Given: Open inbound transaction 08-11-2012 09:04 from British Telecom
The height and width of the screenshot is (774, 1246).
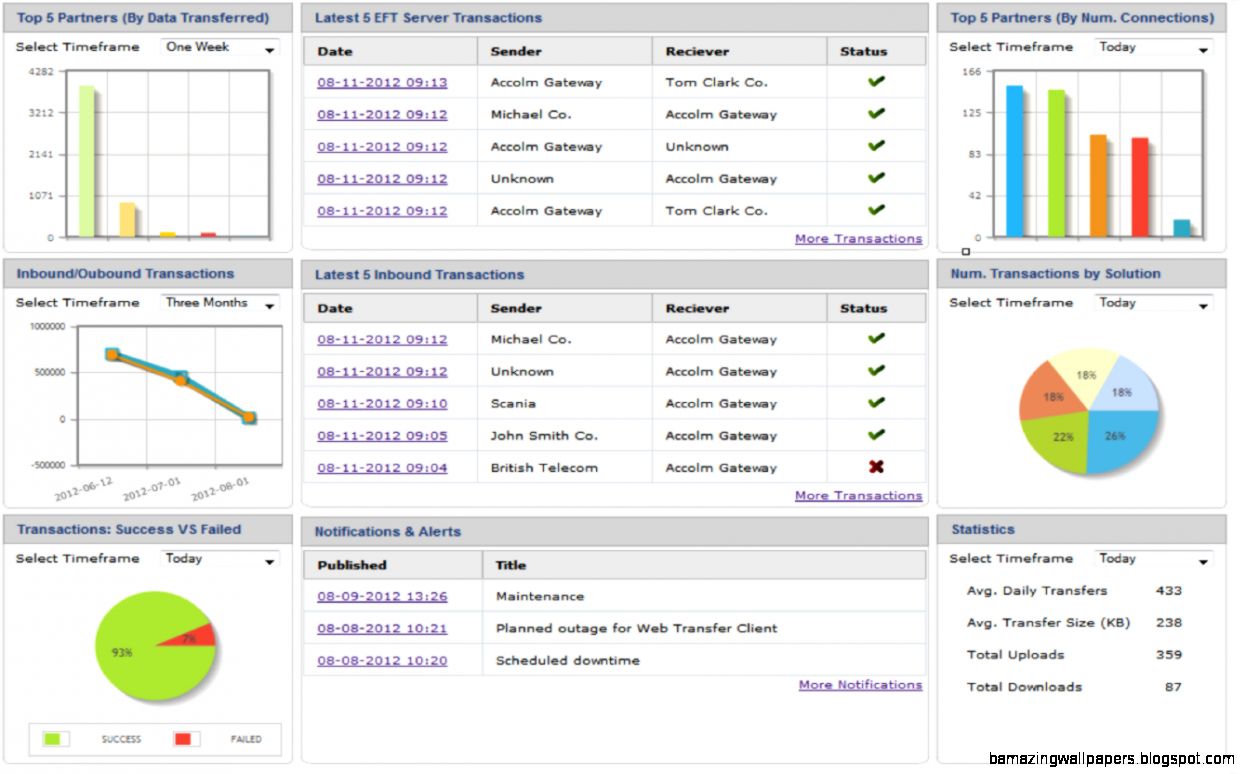Looking at the screenshot, I should 382,468.
